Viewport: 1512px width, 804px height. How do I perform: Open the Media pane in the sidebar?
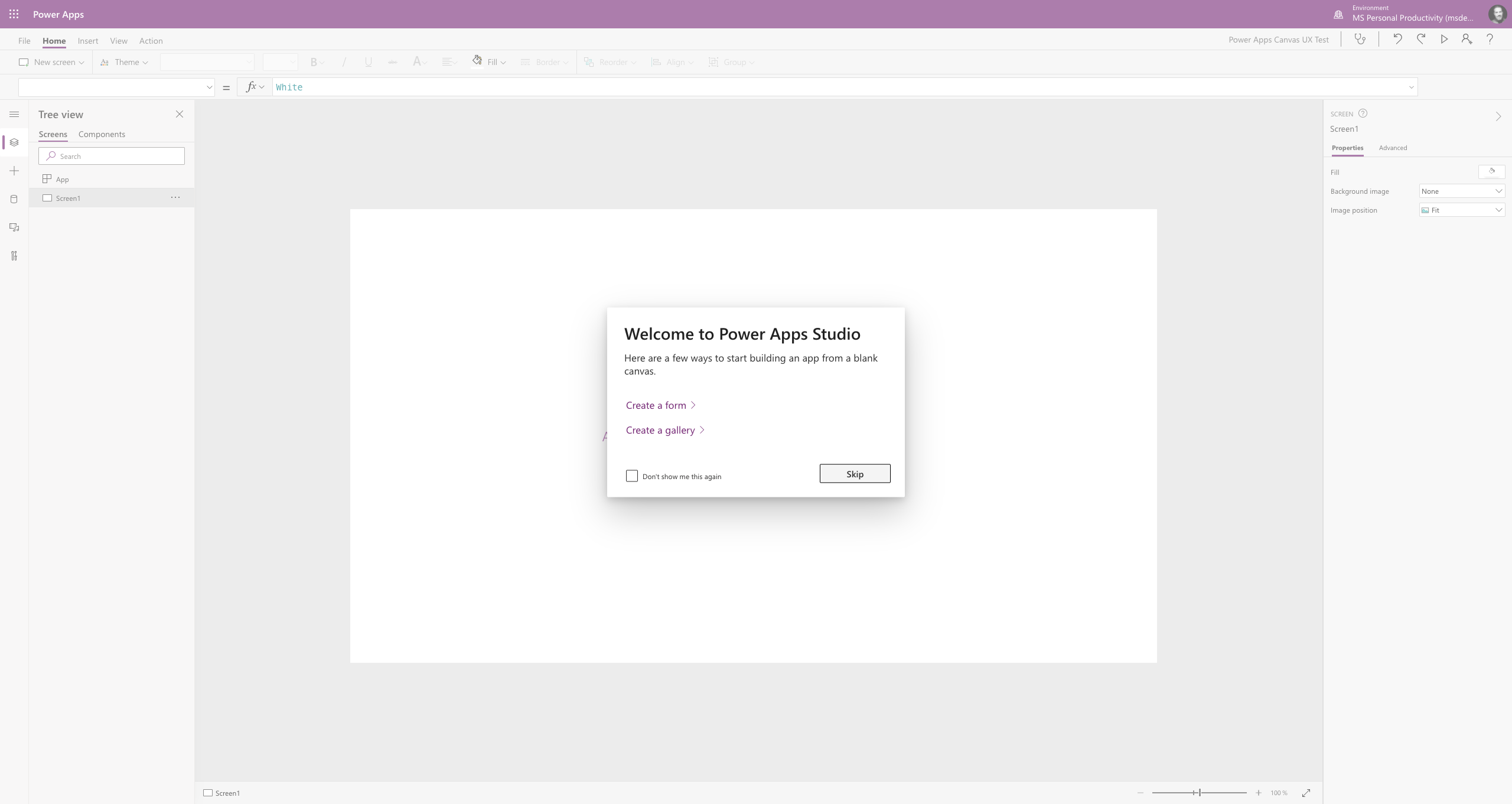coord(14,227)
